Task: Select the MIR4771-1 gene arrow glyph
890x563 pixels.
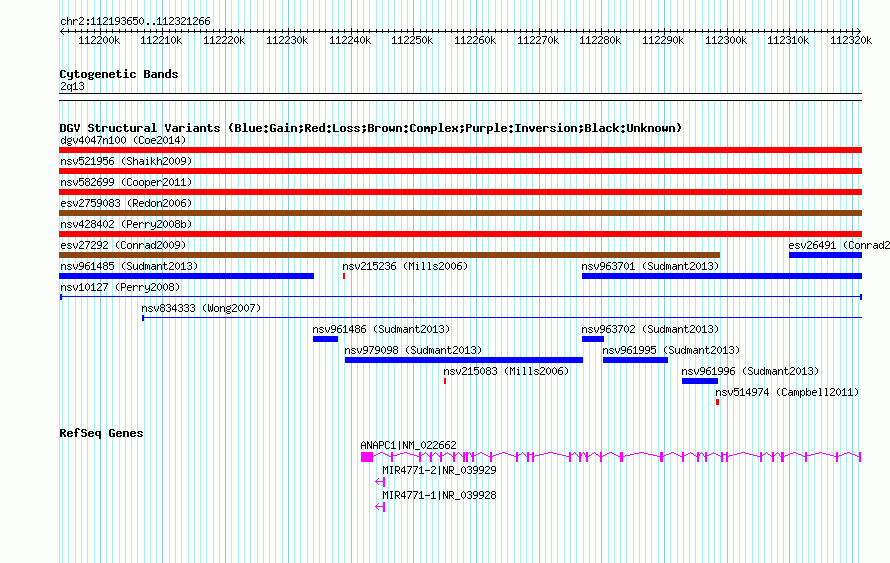Action: click(380, 507)
